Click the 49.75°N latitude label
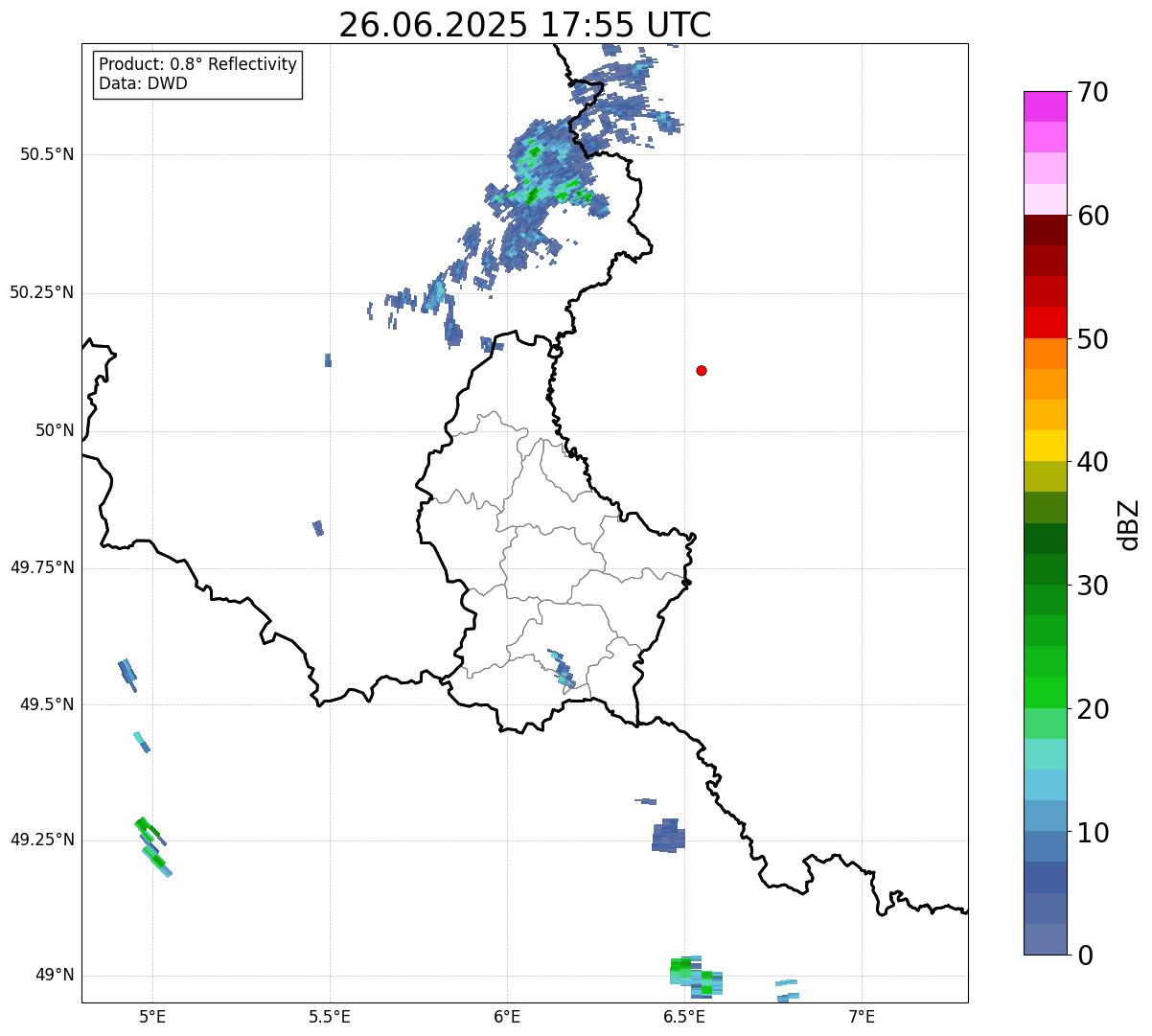 [42, 567]
